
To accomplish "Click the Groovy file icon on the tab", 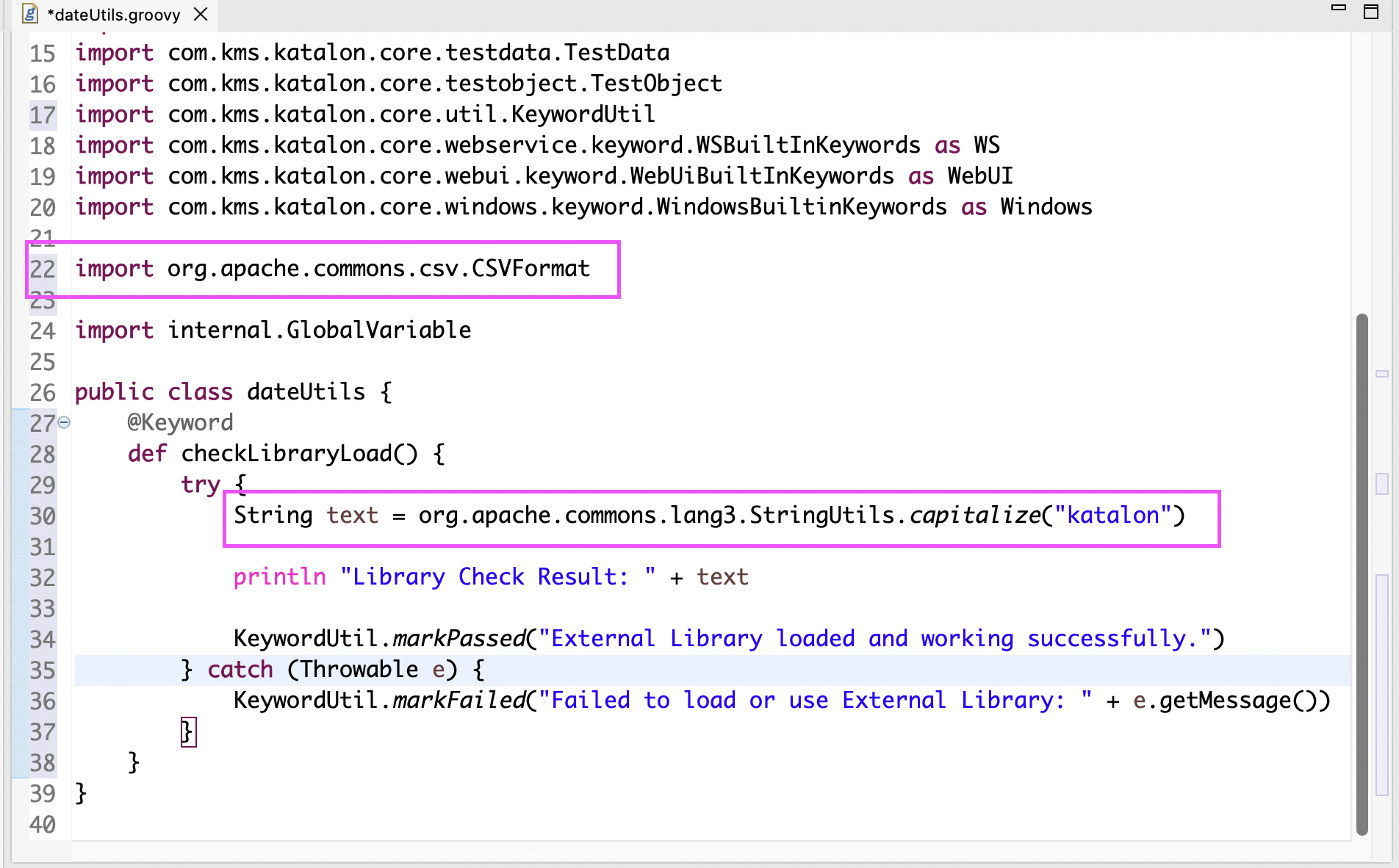I will [30, 13].
